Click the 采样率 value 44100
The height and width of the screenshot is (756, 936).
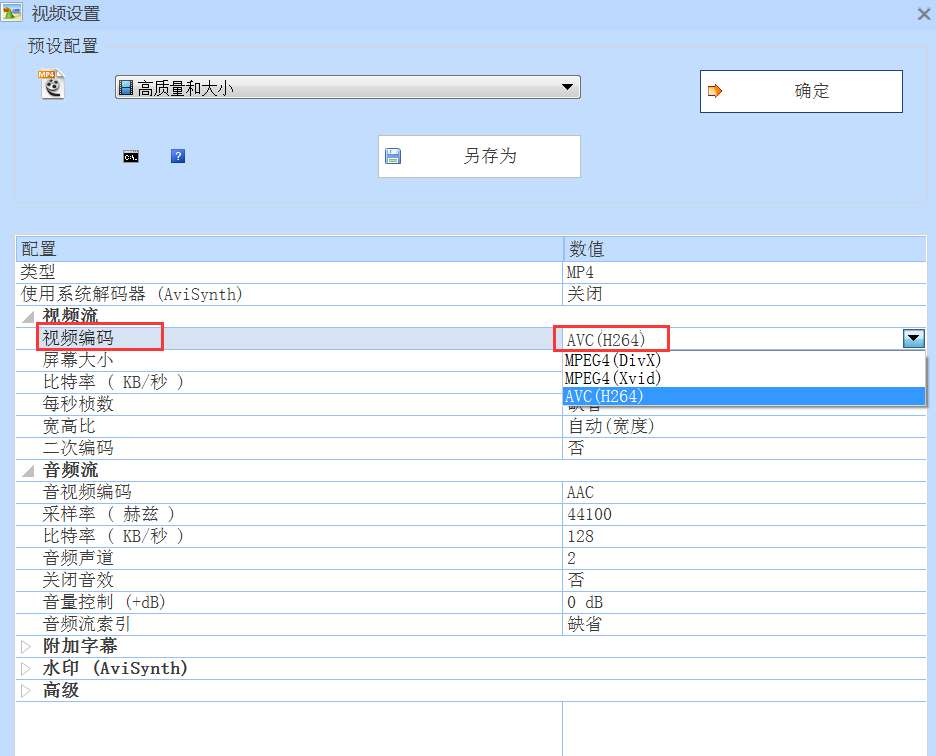click(589, 514)
